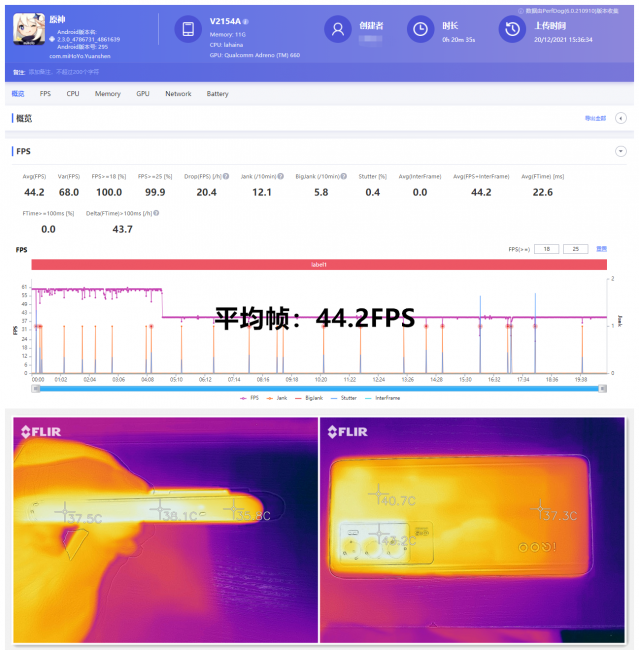Switch to the overview (概览) tab
Viewport: 639px width, 650px height.
[x=18, y=94]
